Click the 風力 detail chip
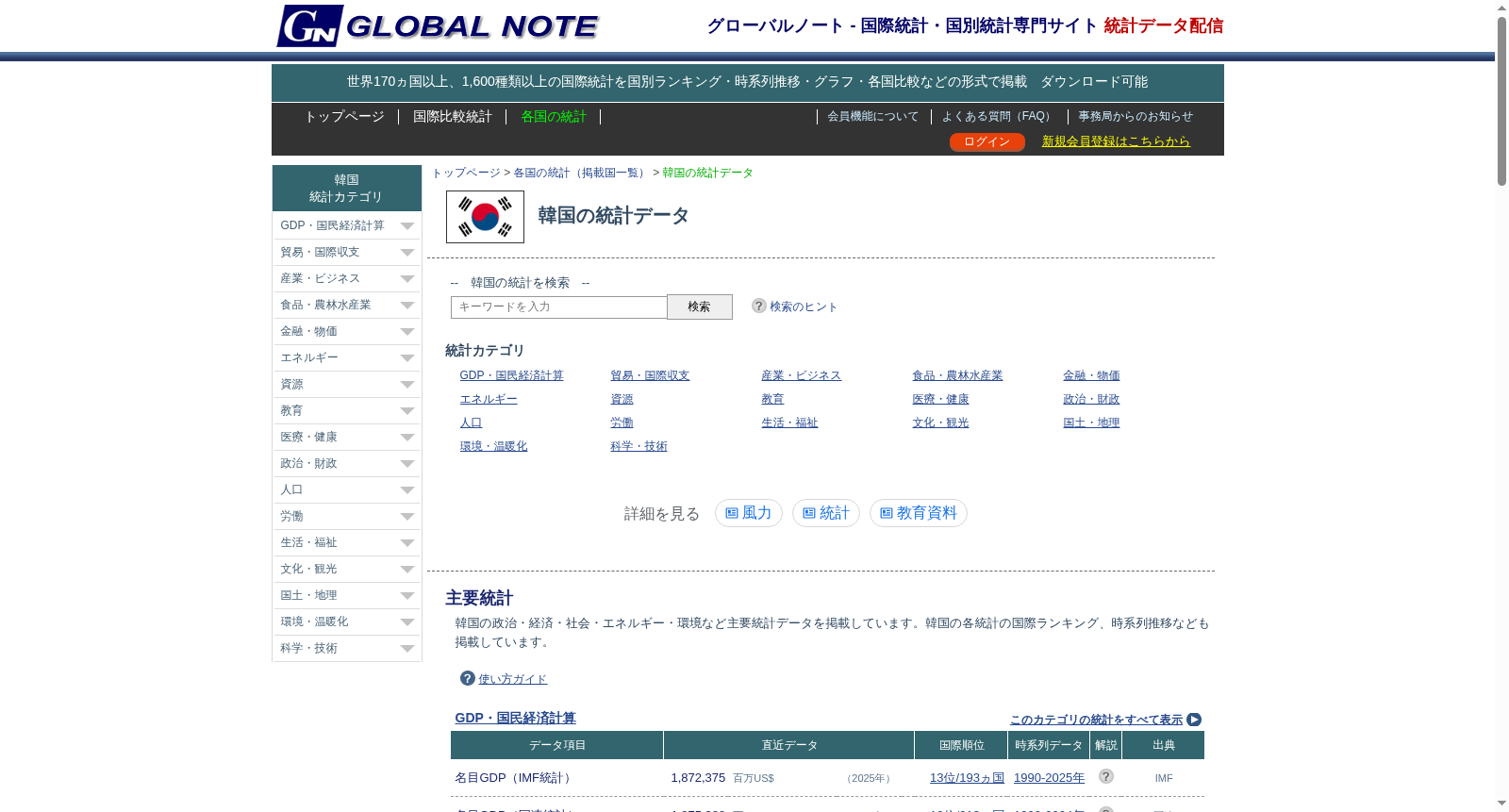The image size is (1509, 812). tap(749, 513)
